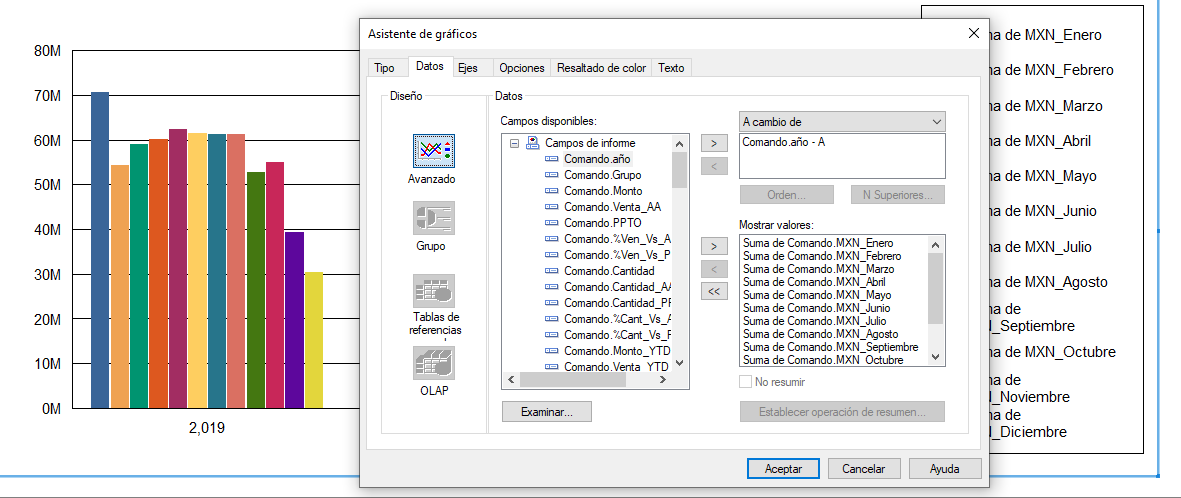Select Suma de Comando.MXN_Julio value

pyautogui.click(x=814, y=320)
